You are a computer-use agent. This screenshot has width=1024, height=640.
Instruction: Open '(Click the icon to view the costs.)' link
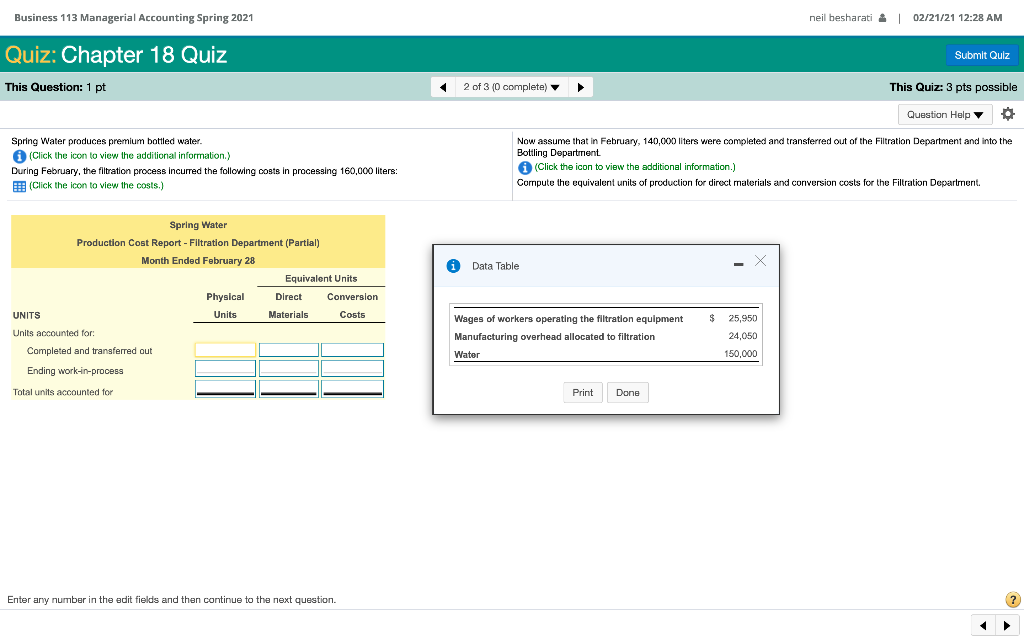(x=96, y=185)
